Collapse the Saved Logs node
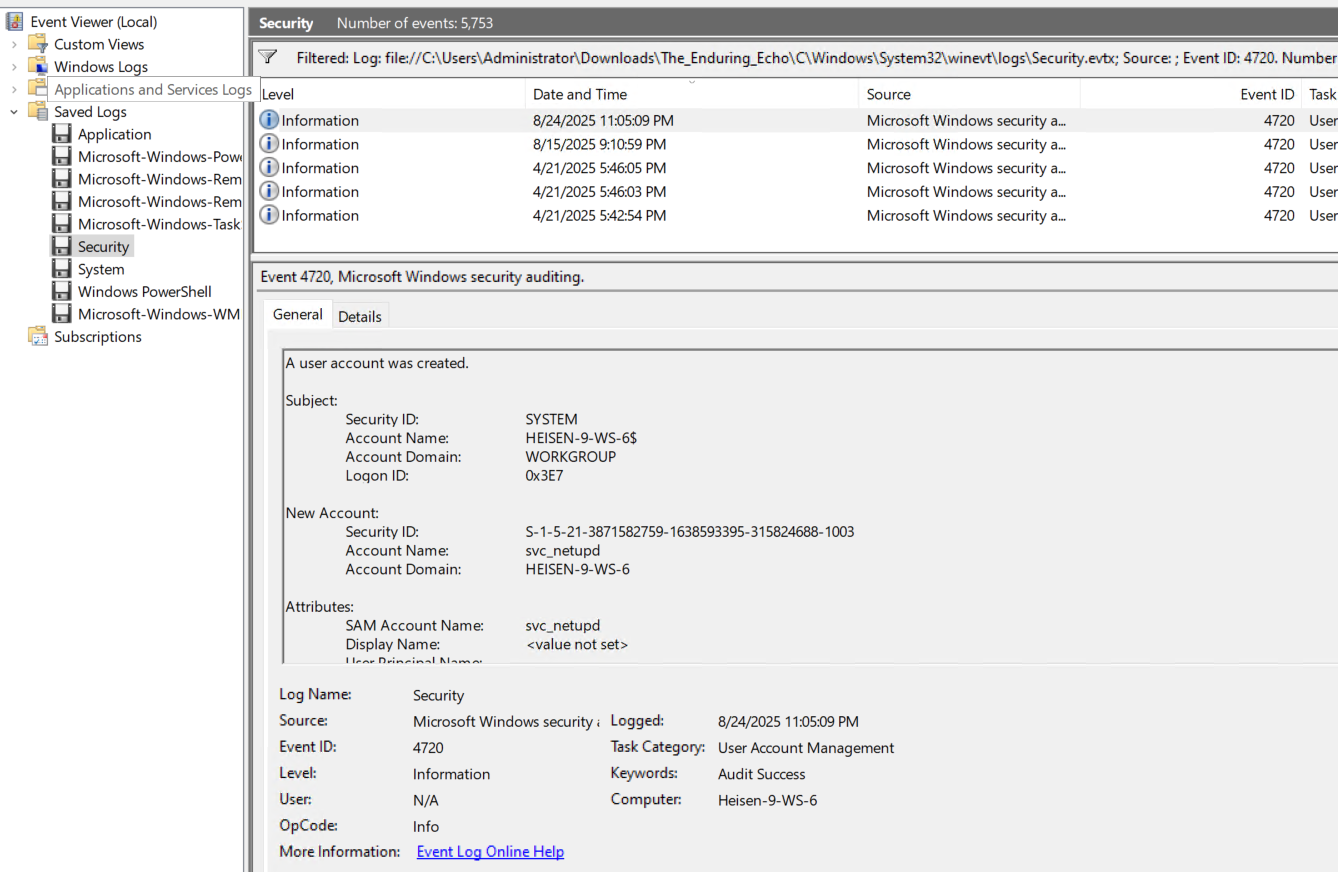 point(14,112)
